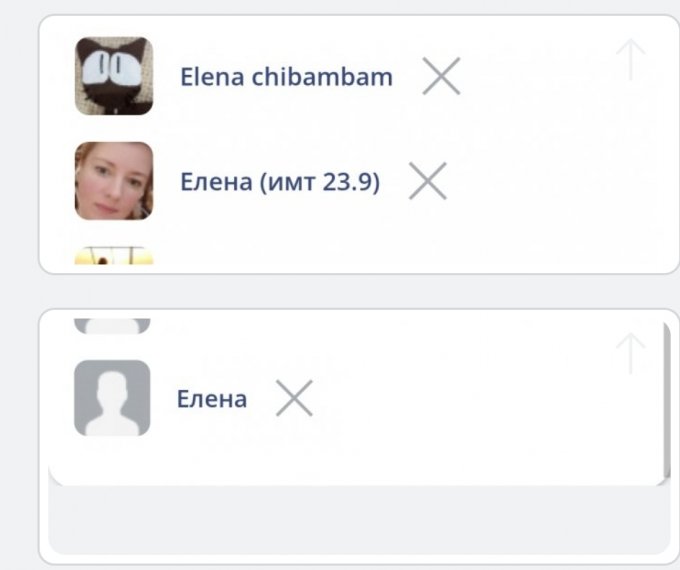Select the default silhouette avatar of Елена
Image resolution: width=680 pixels, height=570 pixels.
112,398
